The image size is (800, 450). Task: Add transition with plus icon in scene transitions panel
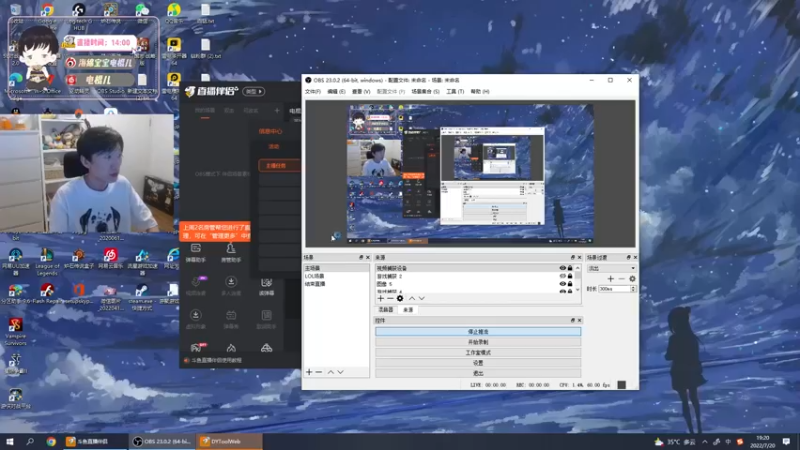(611, 279)
